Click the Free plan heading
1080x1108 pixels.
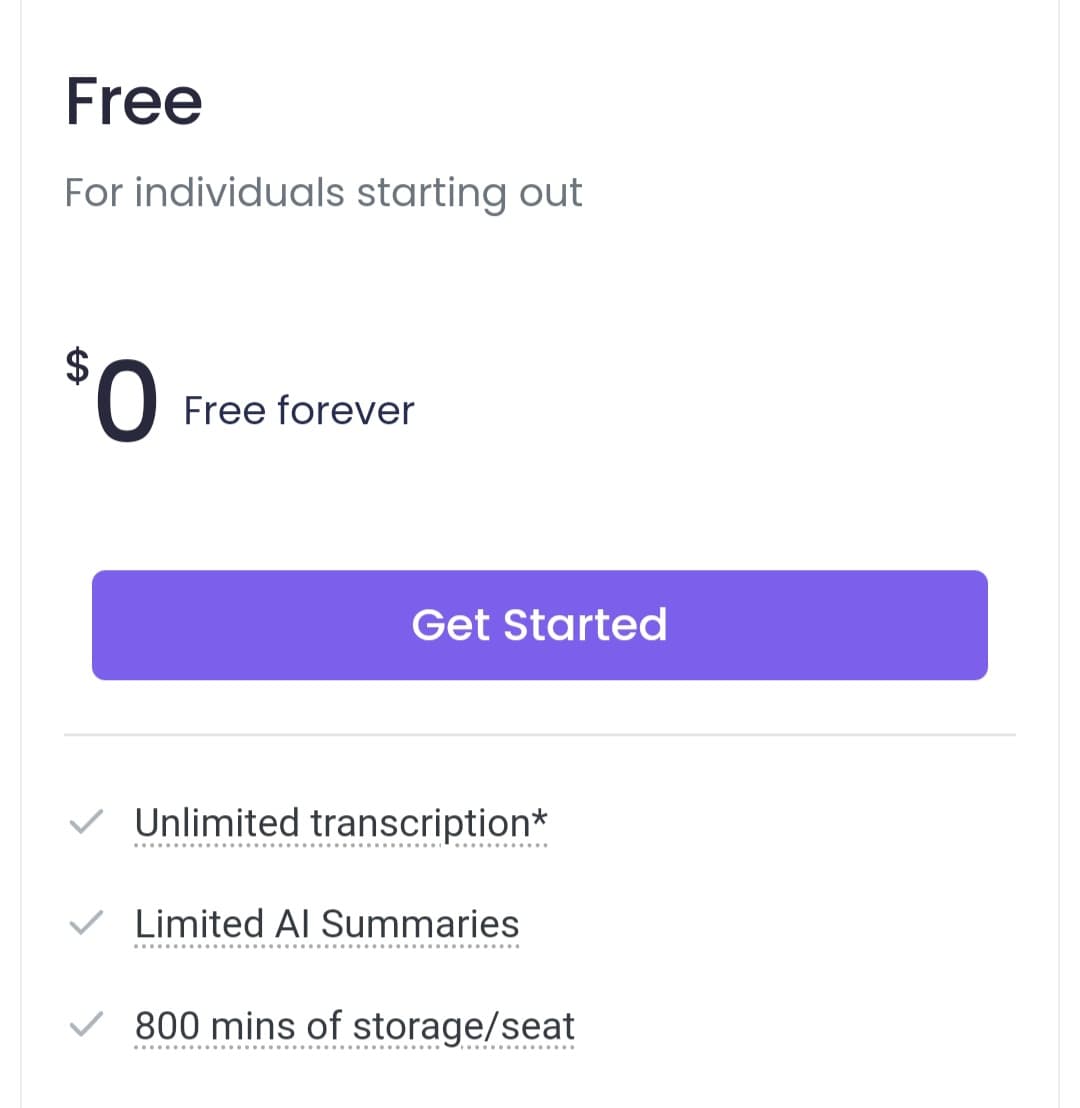134,101
